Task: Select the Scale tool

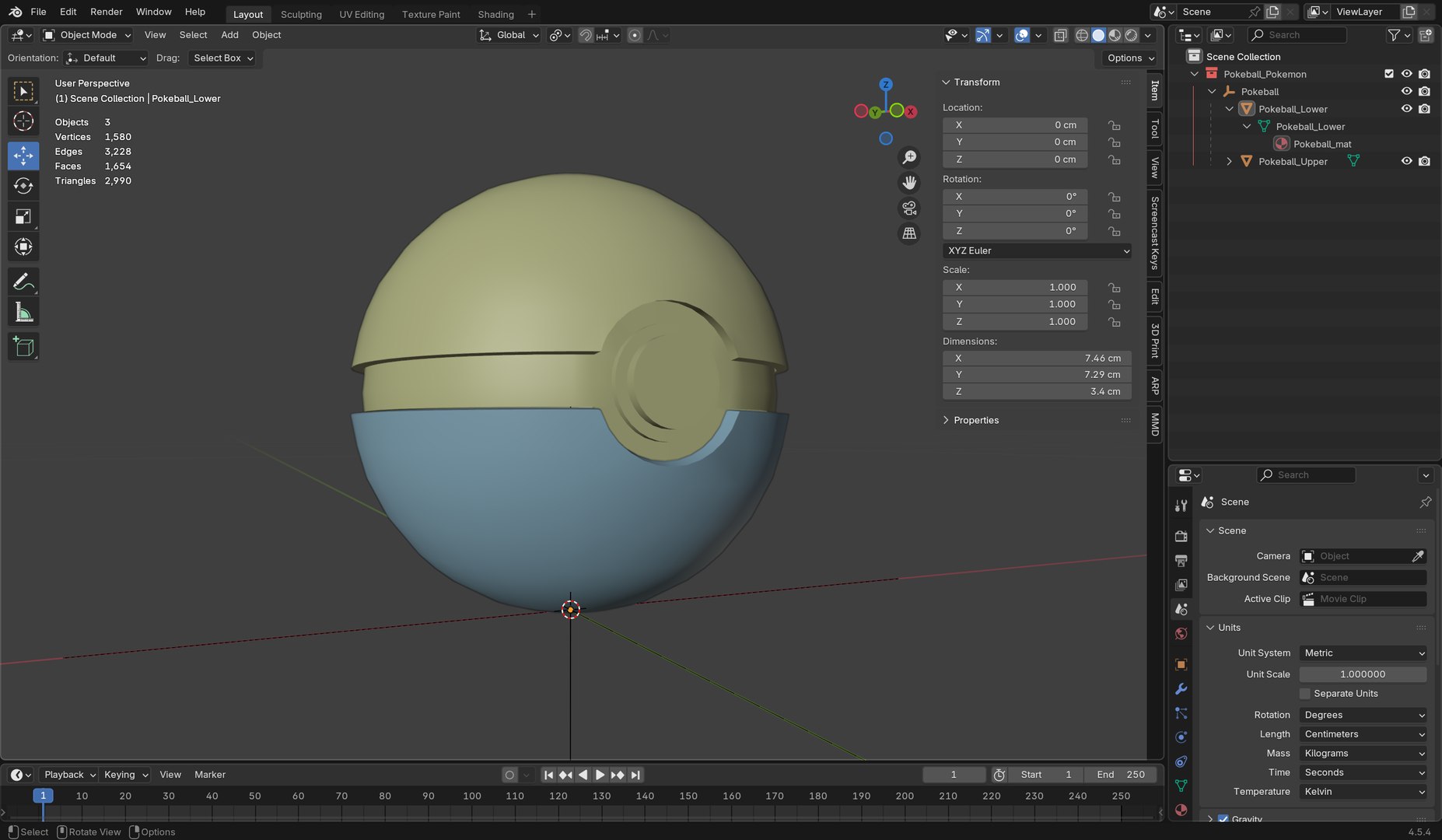Action: [x=23, y=216]
